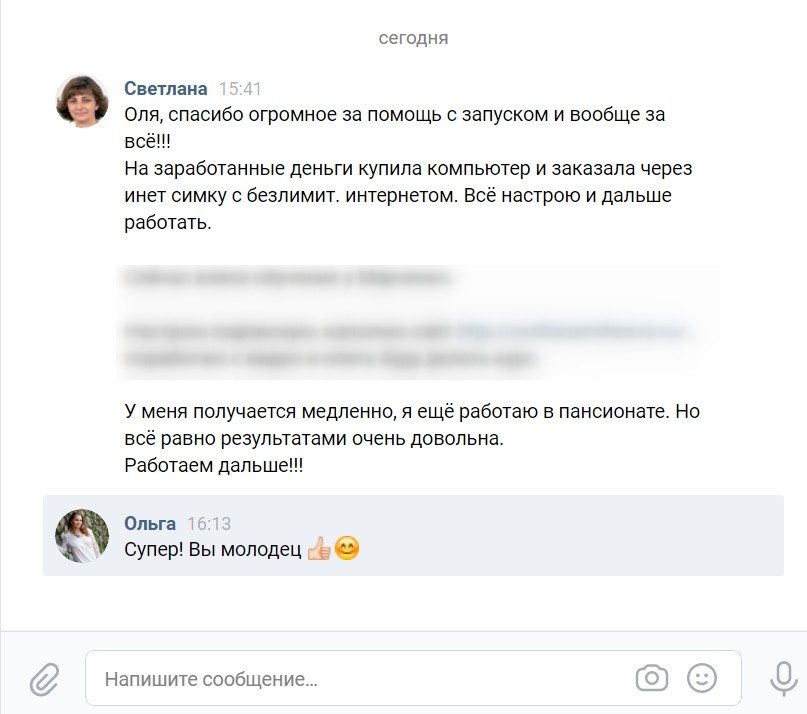Screen dimensions: 807x714
Task: Click into 'Напишите сообщение...' message field
Action: click(413, 678)
